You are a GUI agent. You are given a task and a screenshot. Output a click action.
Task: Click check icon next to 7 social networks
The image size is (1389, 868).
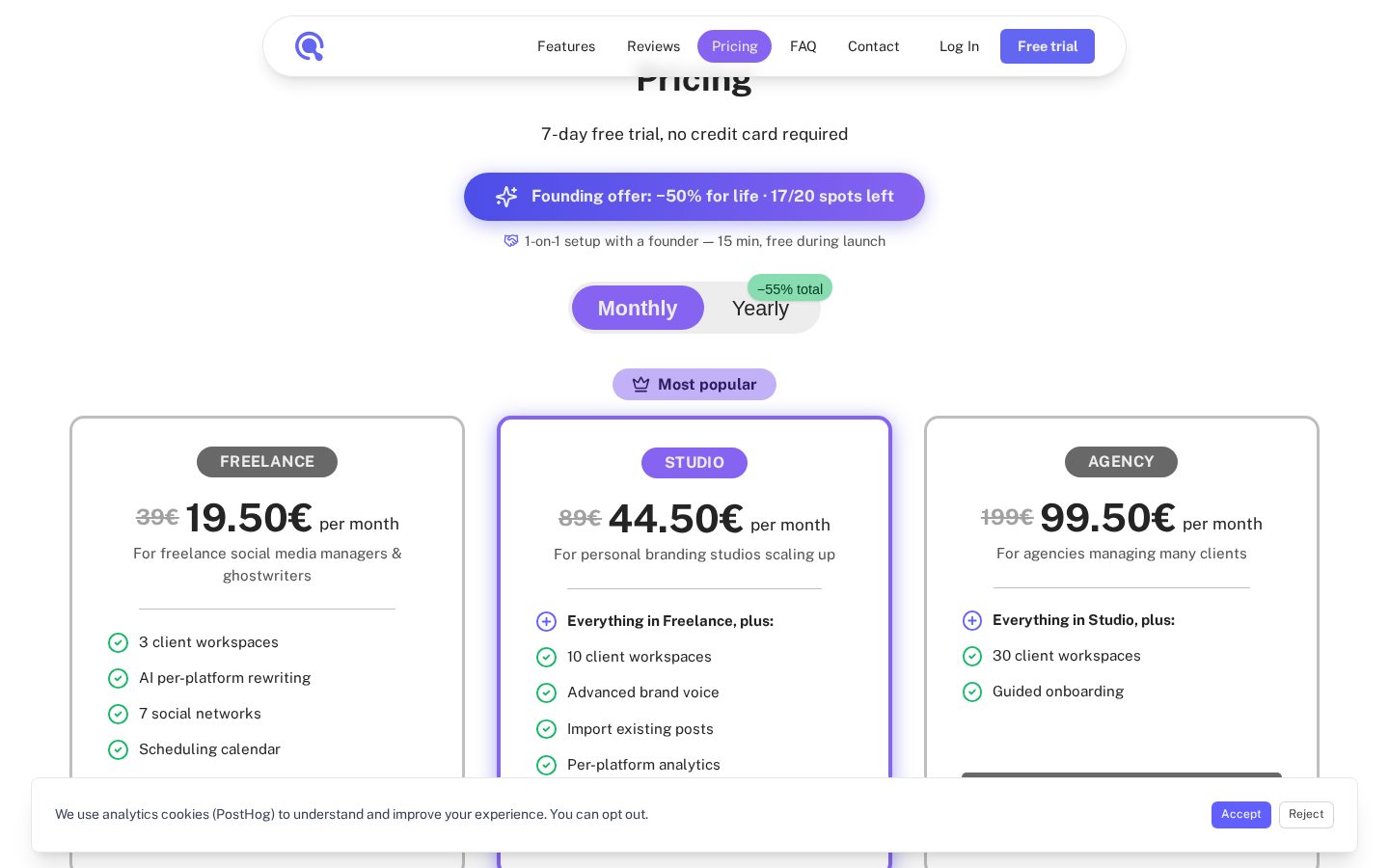118,714
